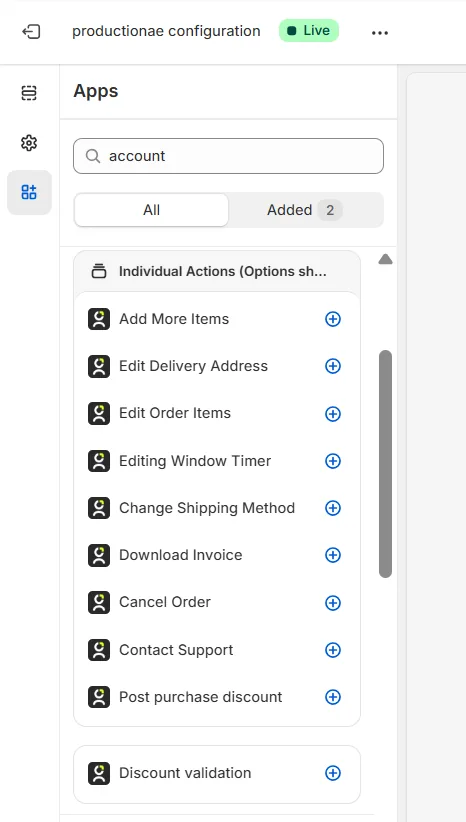Add the Edit Order Items block
The height and width of the screenshot is (822, 466).
(333, 414)
